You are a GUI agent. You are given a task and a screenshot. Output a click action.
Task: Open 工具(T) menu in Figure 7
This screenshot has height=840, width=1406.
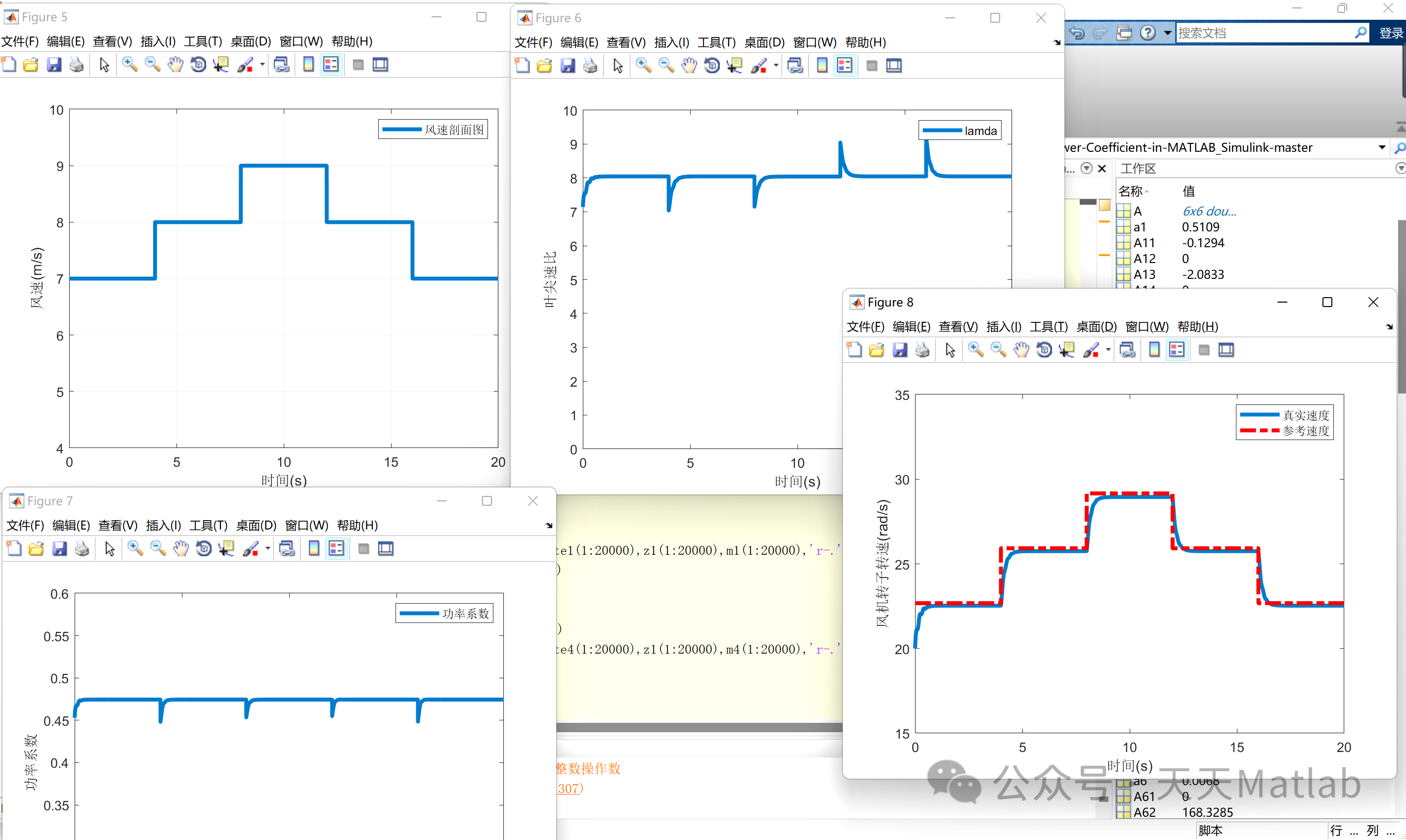tap(208, 525)
